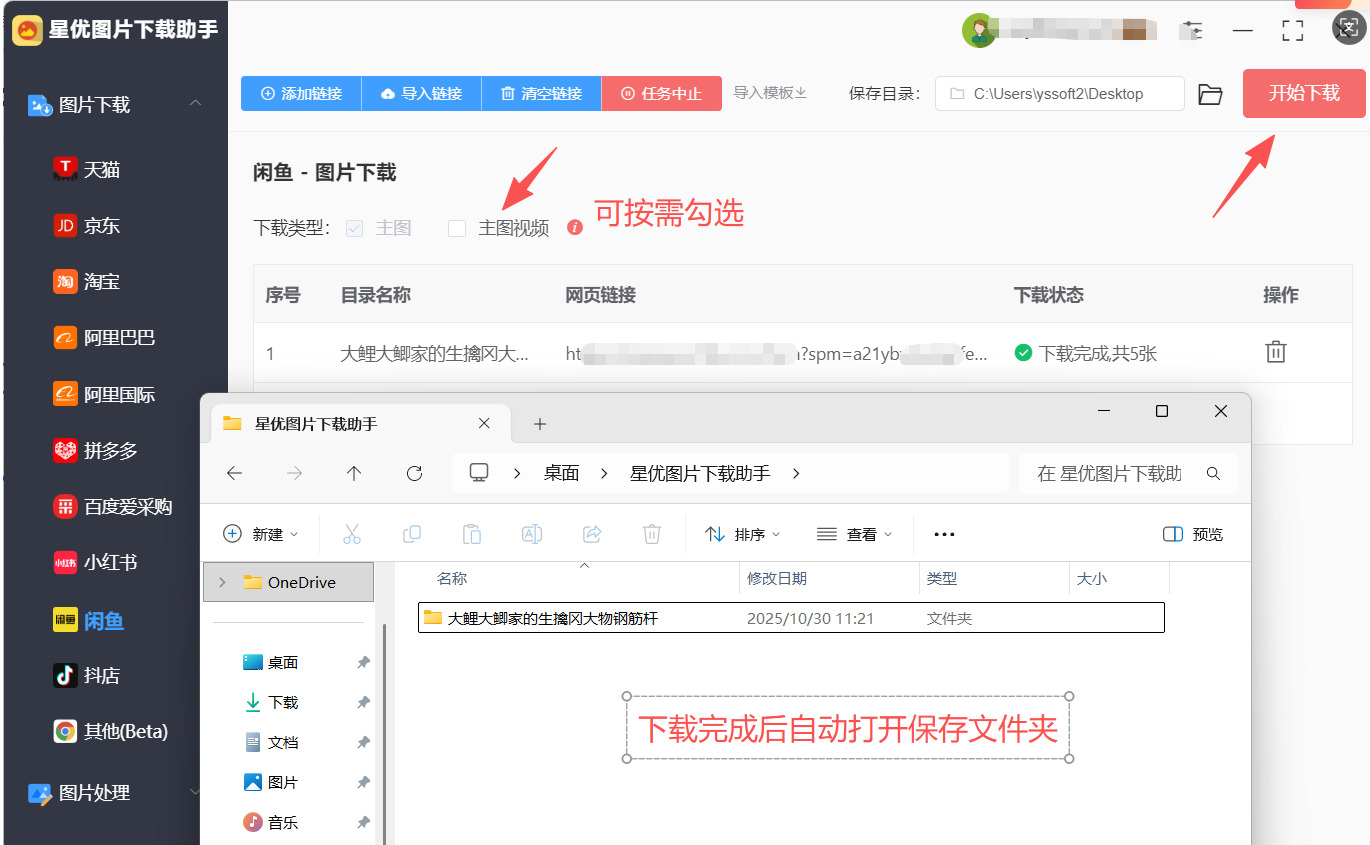This screenshot has width=1370, height=845.
Task: Open the user avatar profile
Action: (x=978, y=31)
